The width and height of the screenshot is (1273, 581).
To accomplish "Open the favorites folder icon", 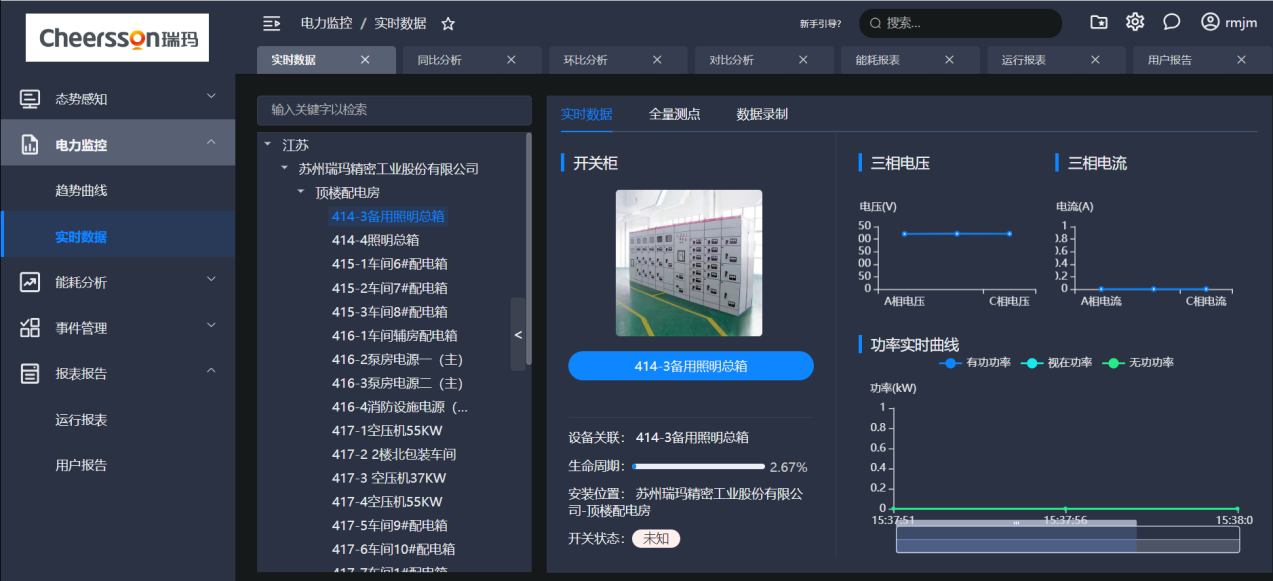I will pos(1098,21).
